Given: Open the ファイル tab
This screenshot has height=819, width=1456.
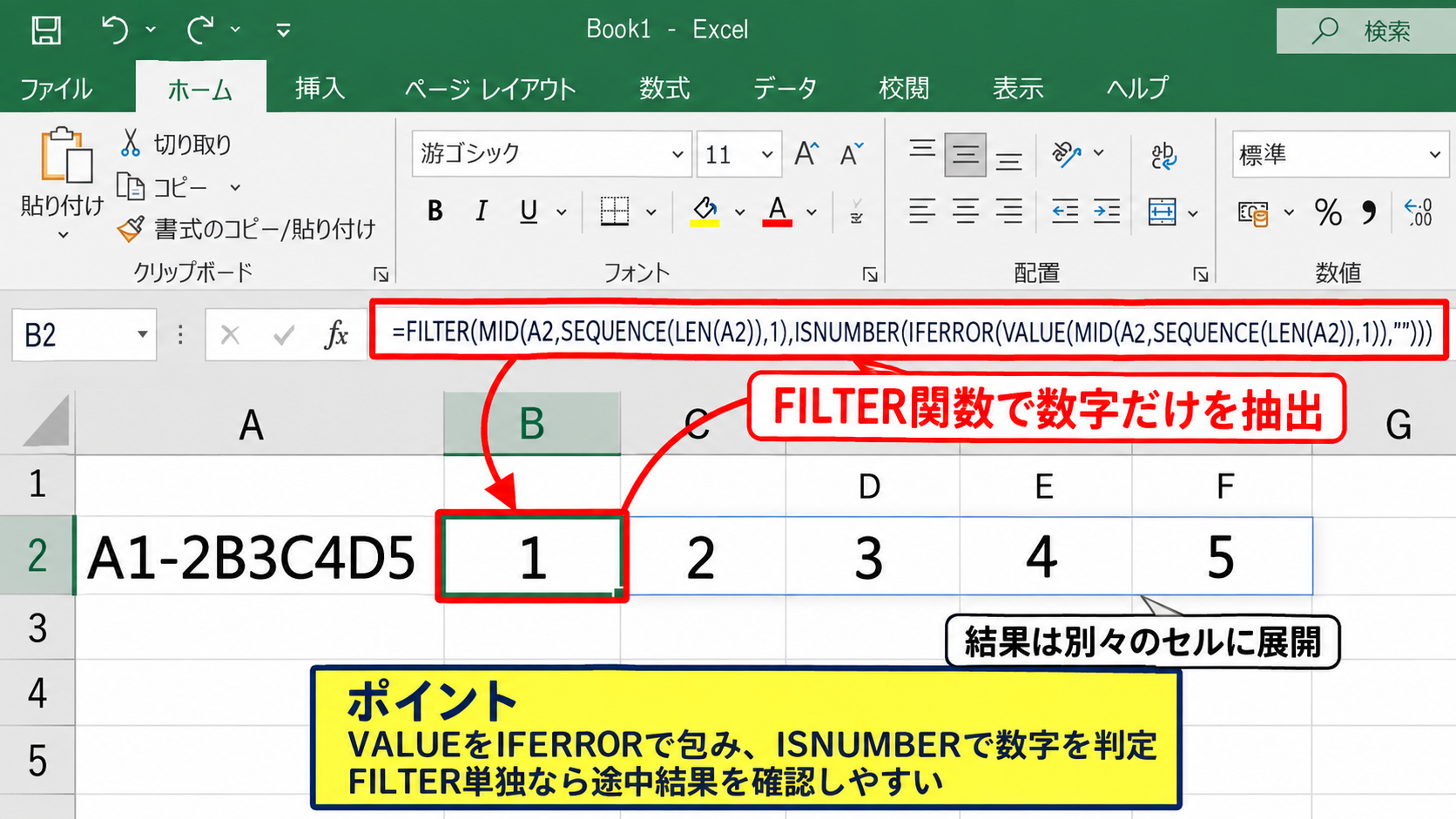Looking at the screenshot, I should pyautogui.click(x=57, y=89).
